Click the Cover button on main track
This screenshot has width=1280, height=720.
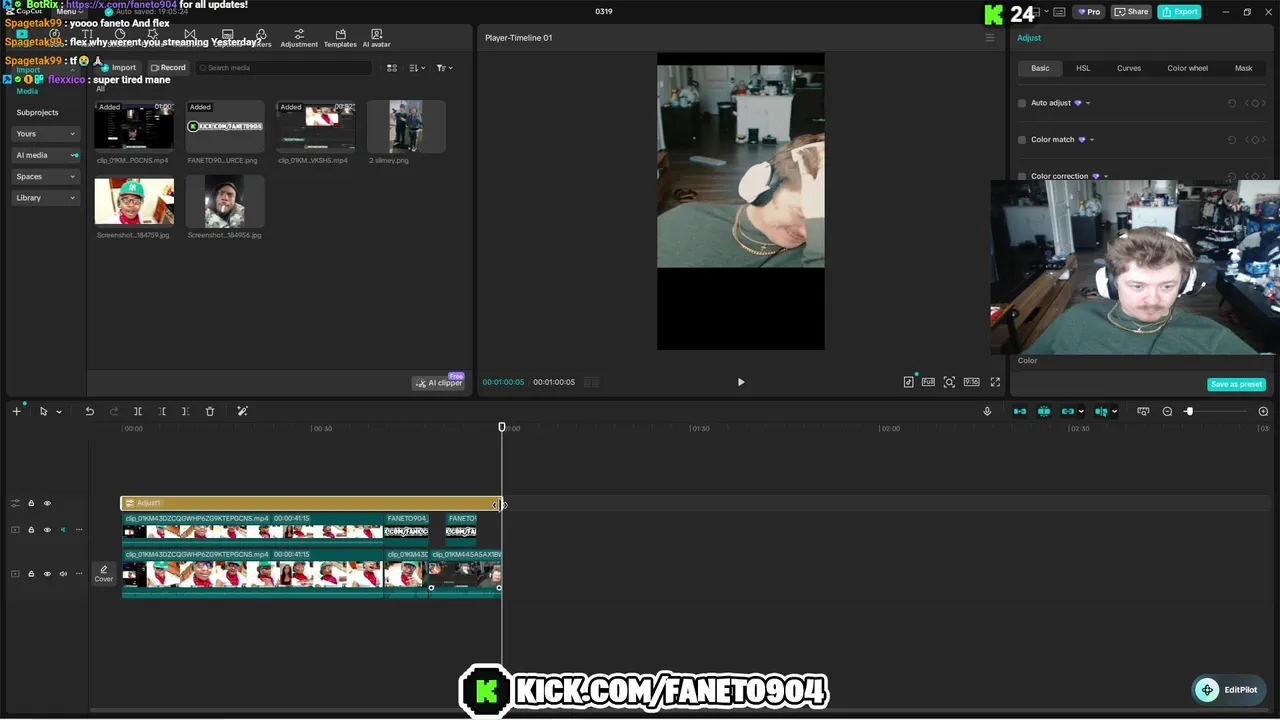click(x=104, y=574)
